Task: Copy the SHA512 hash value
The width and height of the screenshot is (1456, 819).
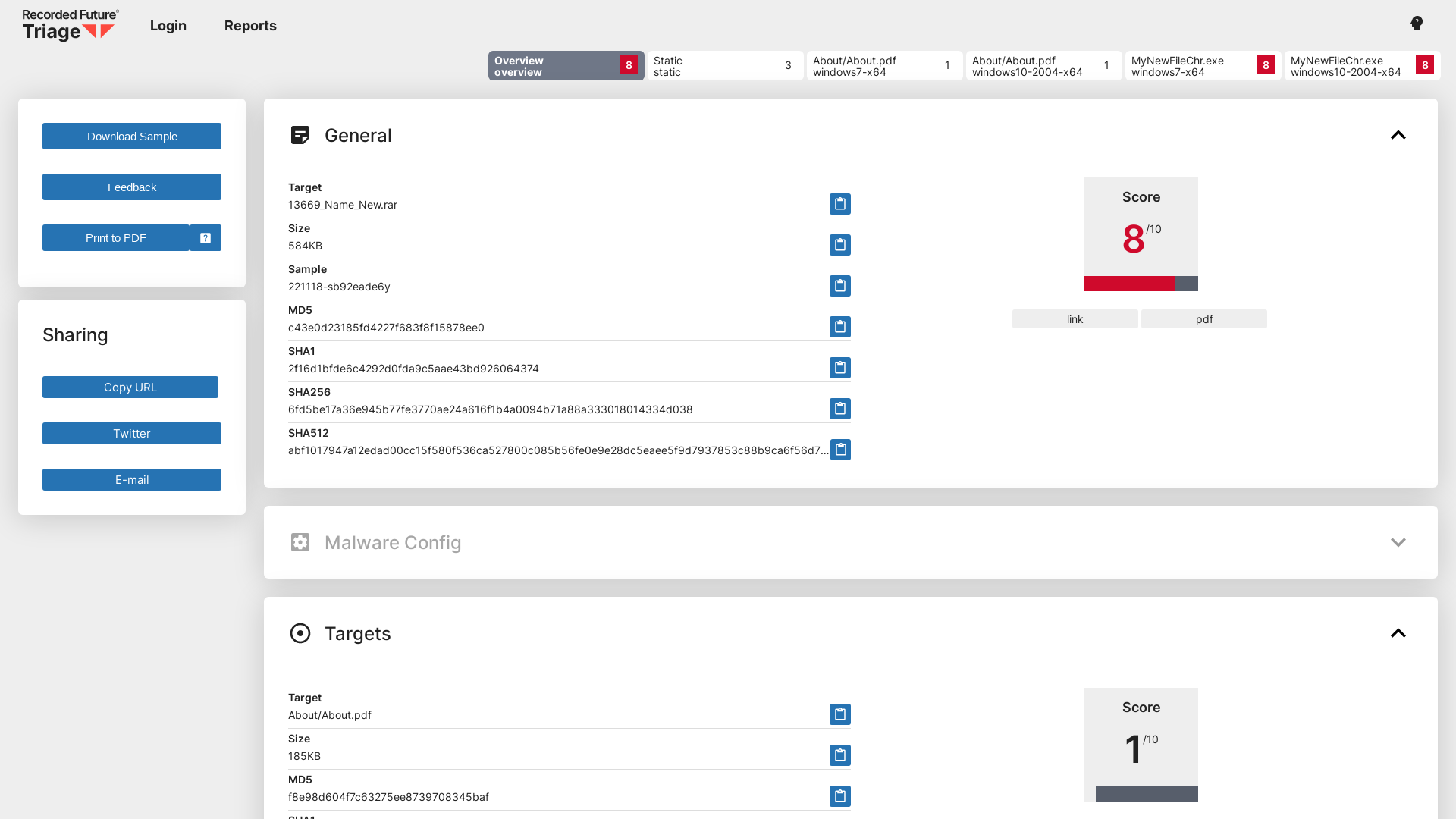Action: (839, 449)
